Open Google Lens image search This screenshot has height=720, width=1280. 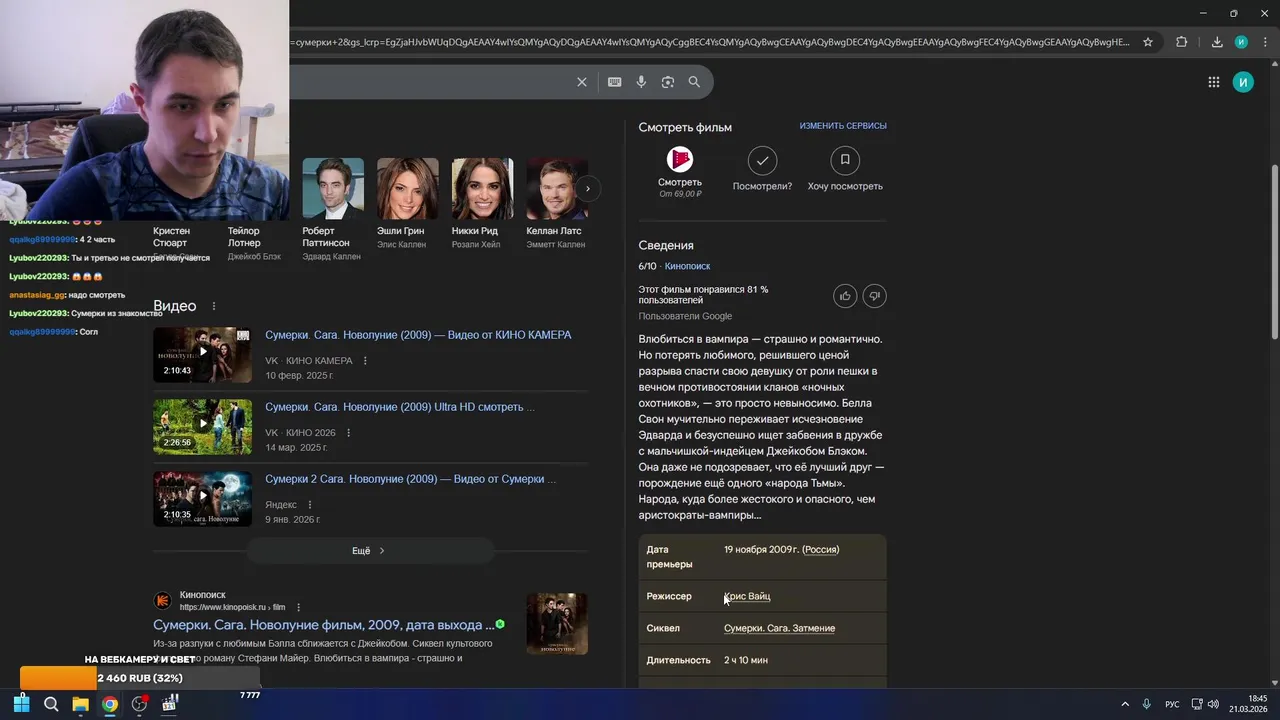(668, 82)
